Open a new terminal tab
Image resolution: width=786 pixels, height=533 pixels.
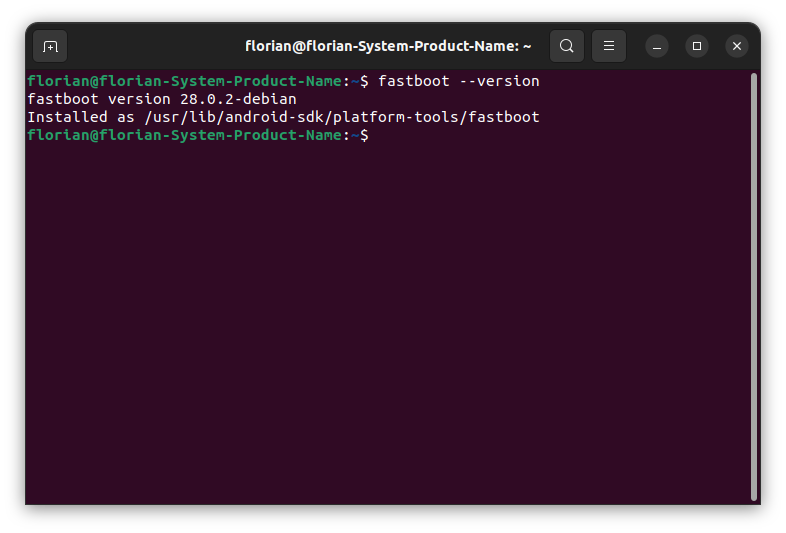[x=50, y=46]
